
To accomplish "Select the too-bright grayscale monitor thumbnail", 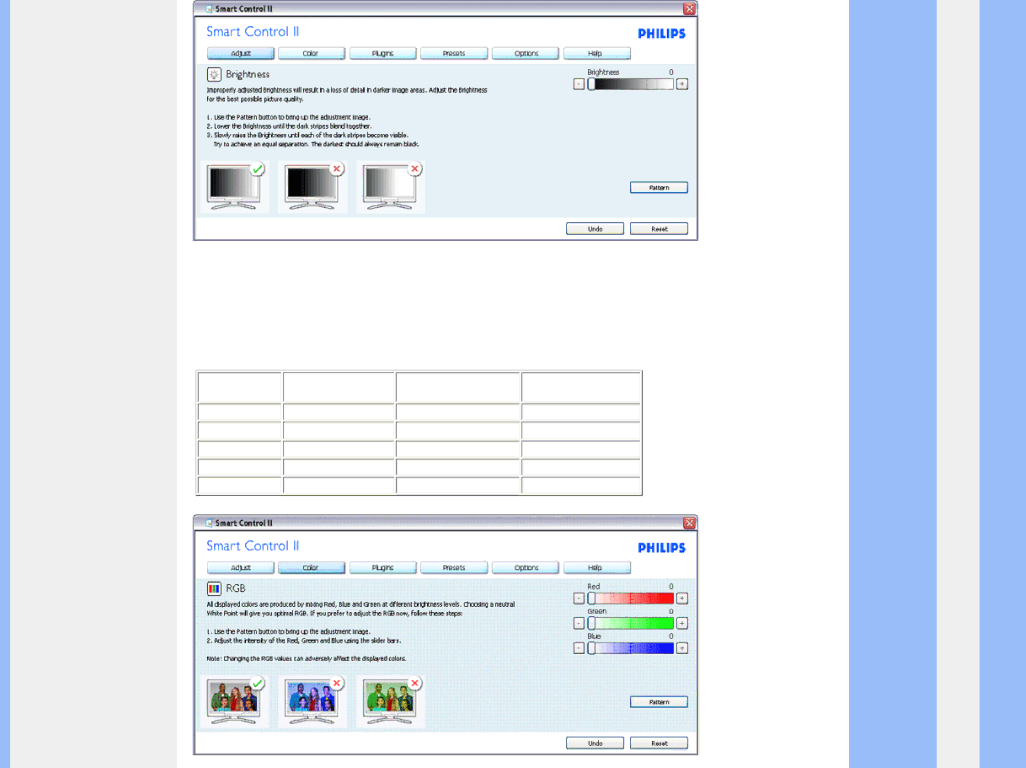I will point(391,187).
